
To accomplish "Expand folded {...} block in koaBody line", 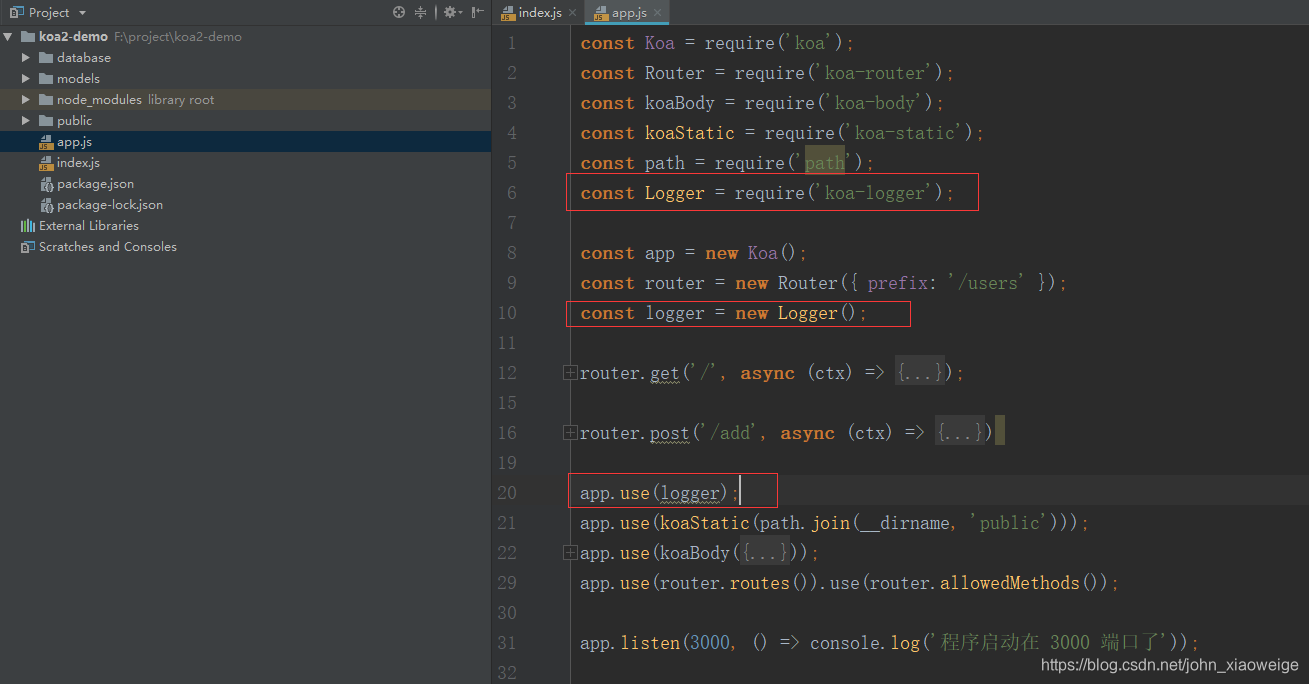I will pyautogui.click(x=765, y=553).
